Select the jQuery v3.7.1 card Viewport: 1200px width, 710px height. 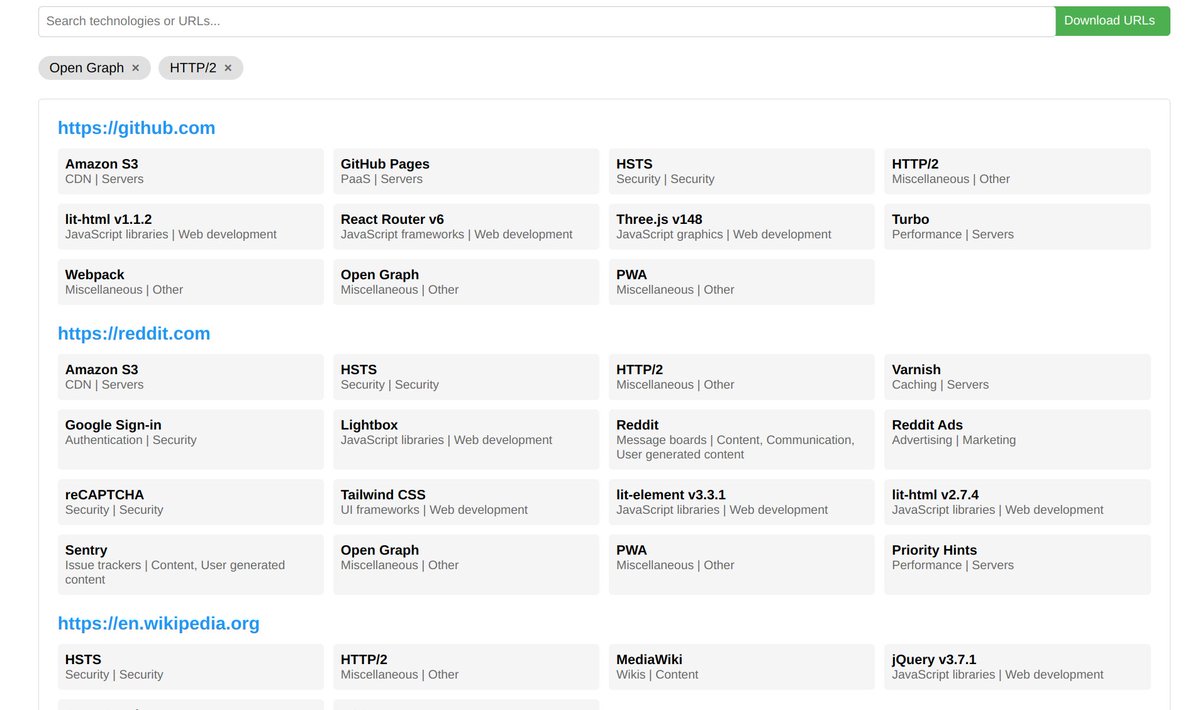click(x=1017, y=666)
